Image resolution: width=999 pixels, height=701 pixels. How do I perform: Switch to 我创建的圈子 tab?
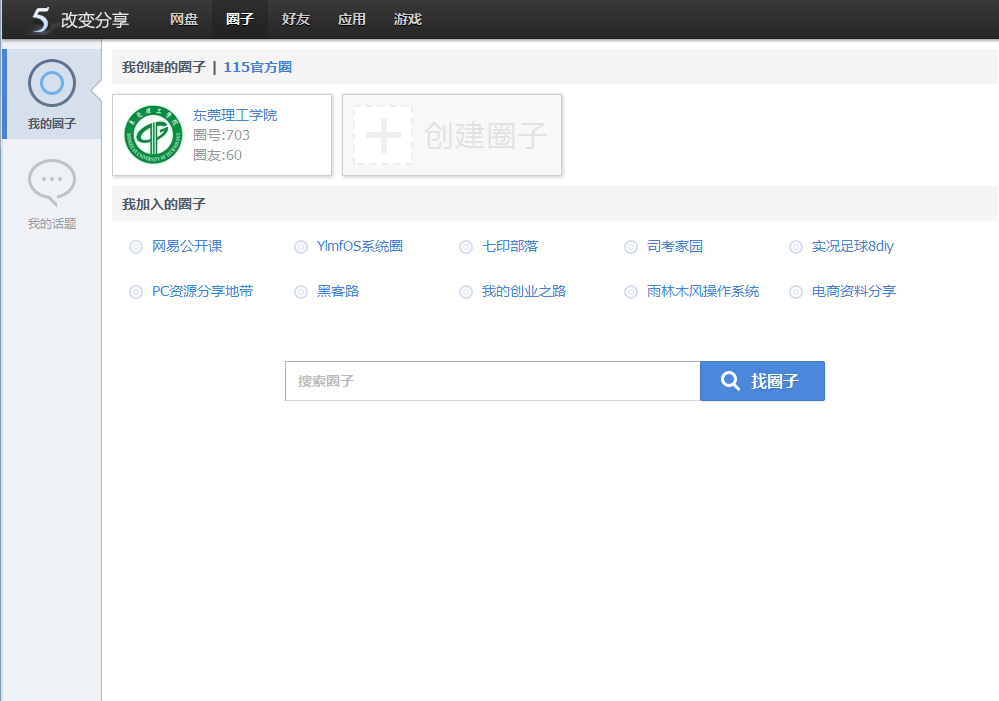[x=164, y=67]
